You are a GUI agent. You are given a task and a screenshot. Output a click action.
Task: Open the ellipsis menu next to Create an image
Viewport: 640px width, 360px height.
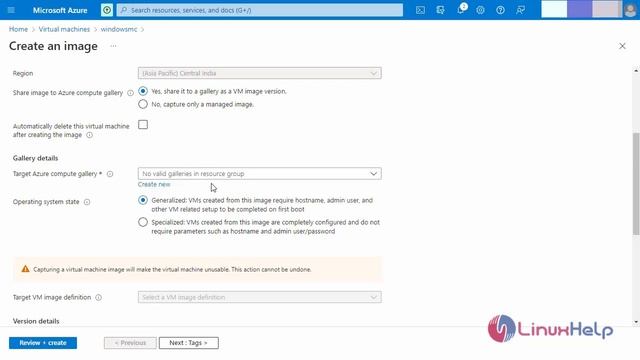(x=113, y=46)
